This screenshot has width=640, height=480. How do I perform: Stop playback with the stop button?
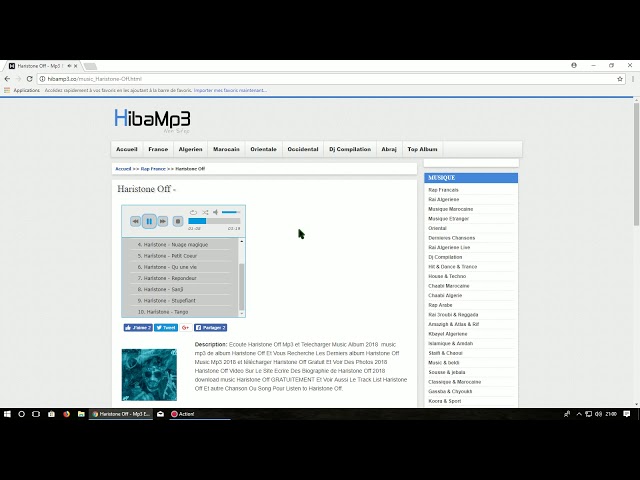[x=178, y=221]
